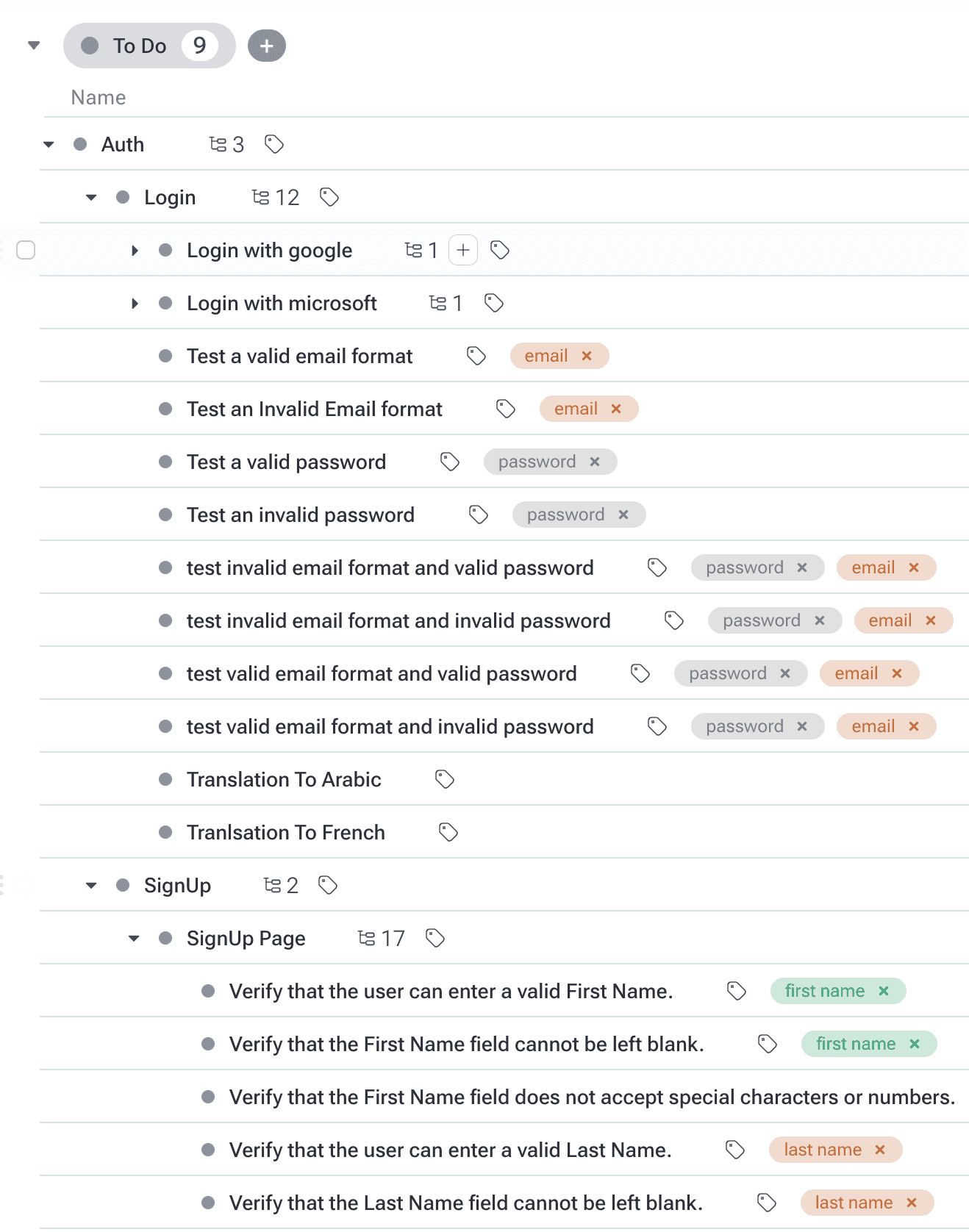Collapse the Auth task tree

49,144
